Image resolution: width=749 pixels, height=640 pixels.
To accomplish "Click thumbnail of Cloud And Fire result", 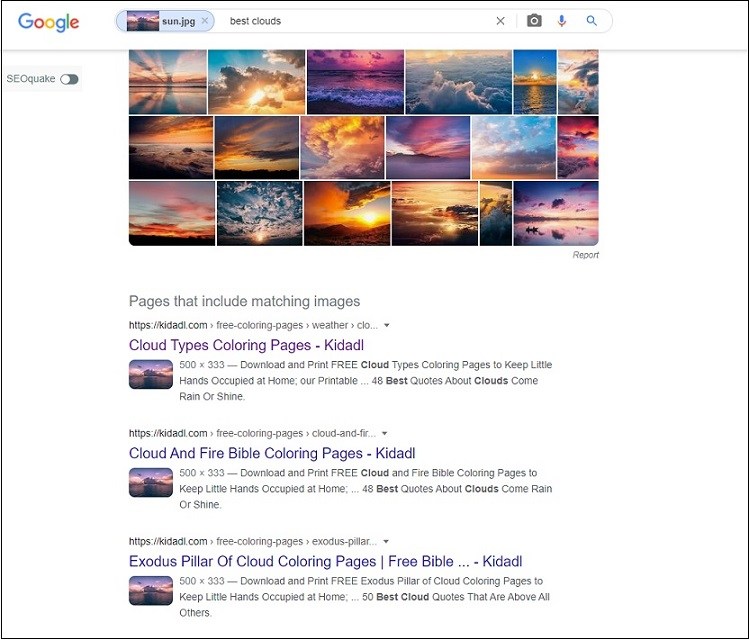I will 151,482.
